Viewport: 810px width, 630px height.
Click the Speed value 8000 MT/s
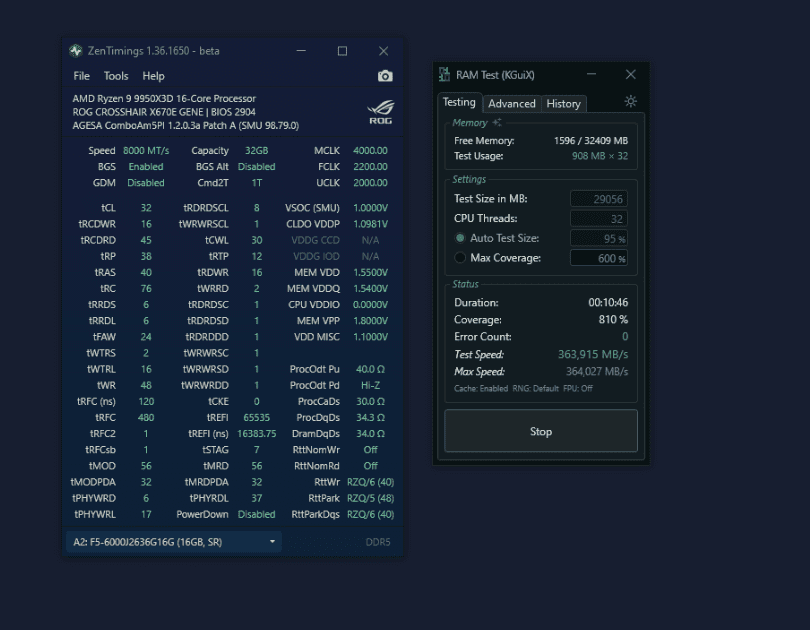[x=146, y=150]
